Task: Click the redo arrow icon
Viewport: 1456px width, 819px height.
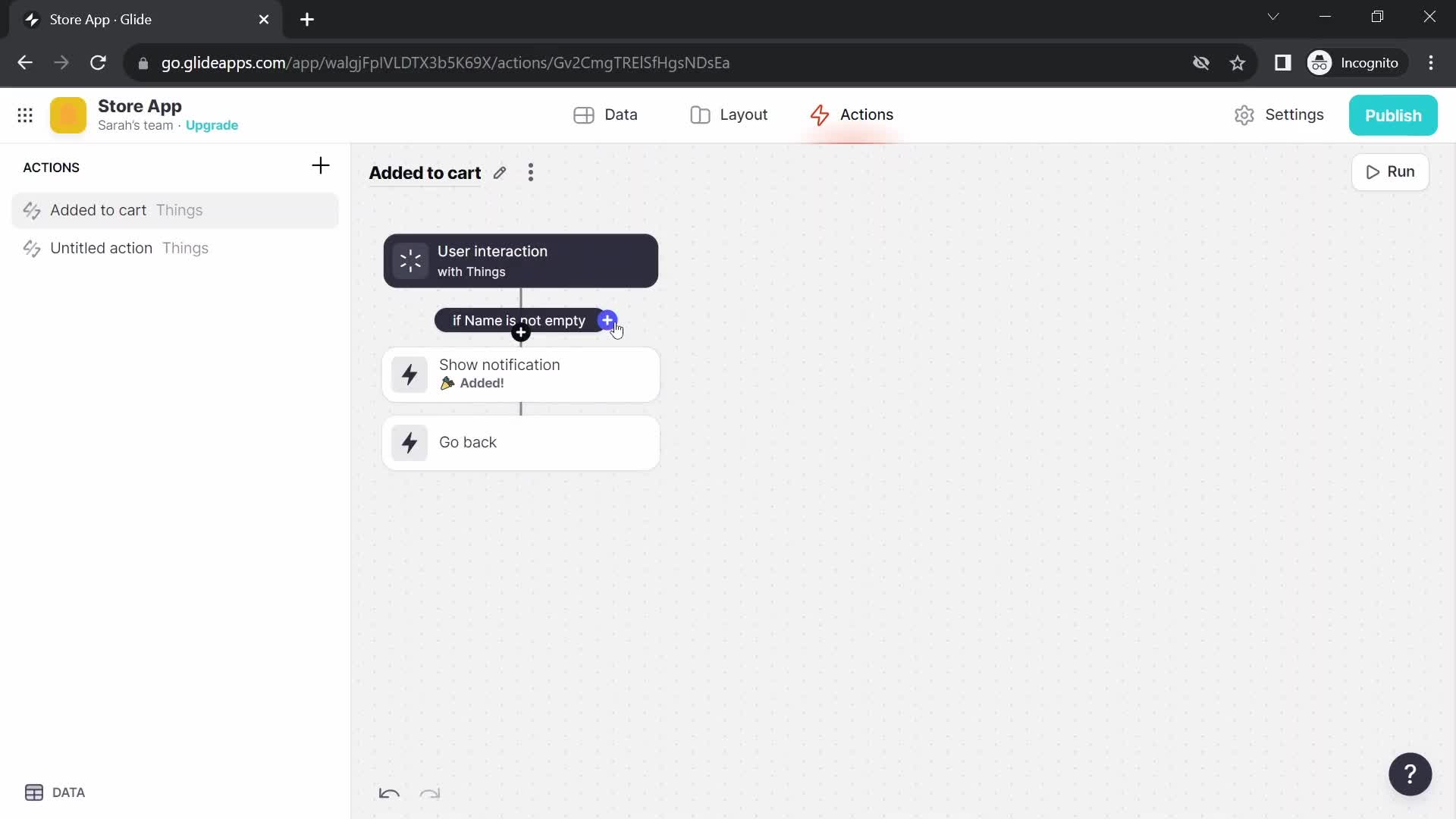Action: click(430, 795)
